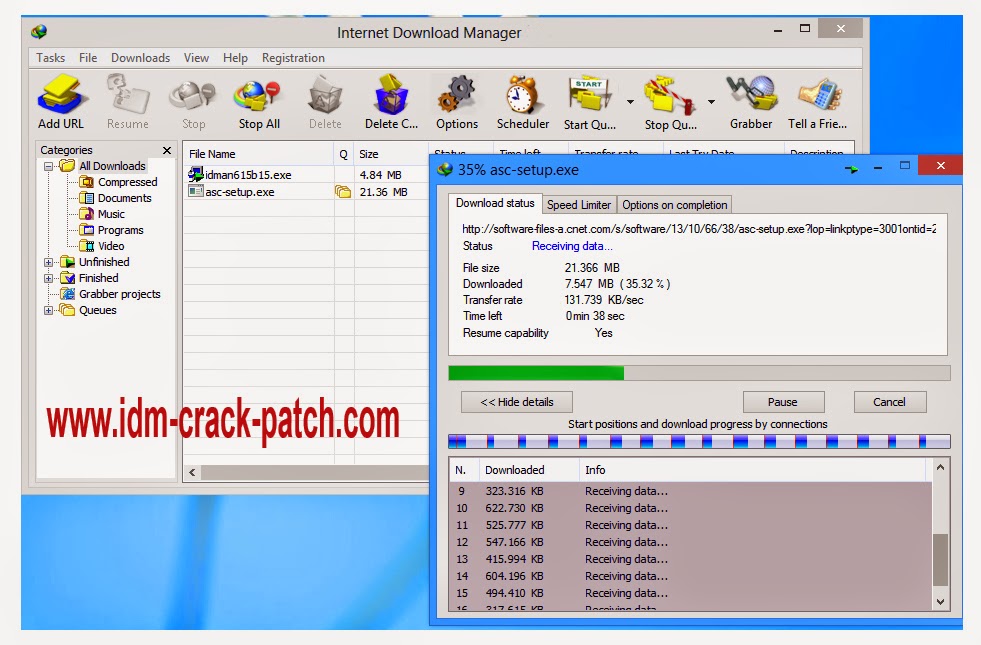The image size is (981, 645).
Task: Click the Tell a Friend icon
Action: pyautogui.click(x=818, y=102)
